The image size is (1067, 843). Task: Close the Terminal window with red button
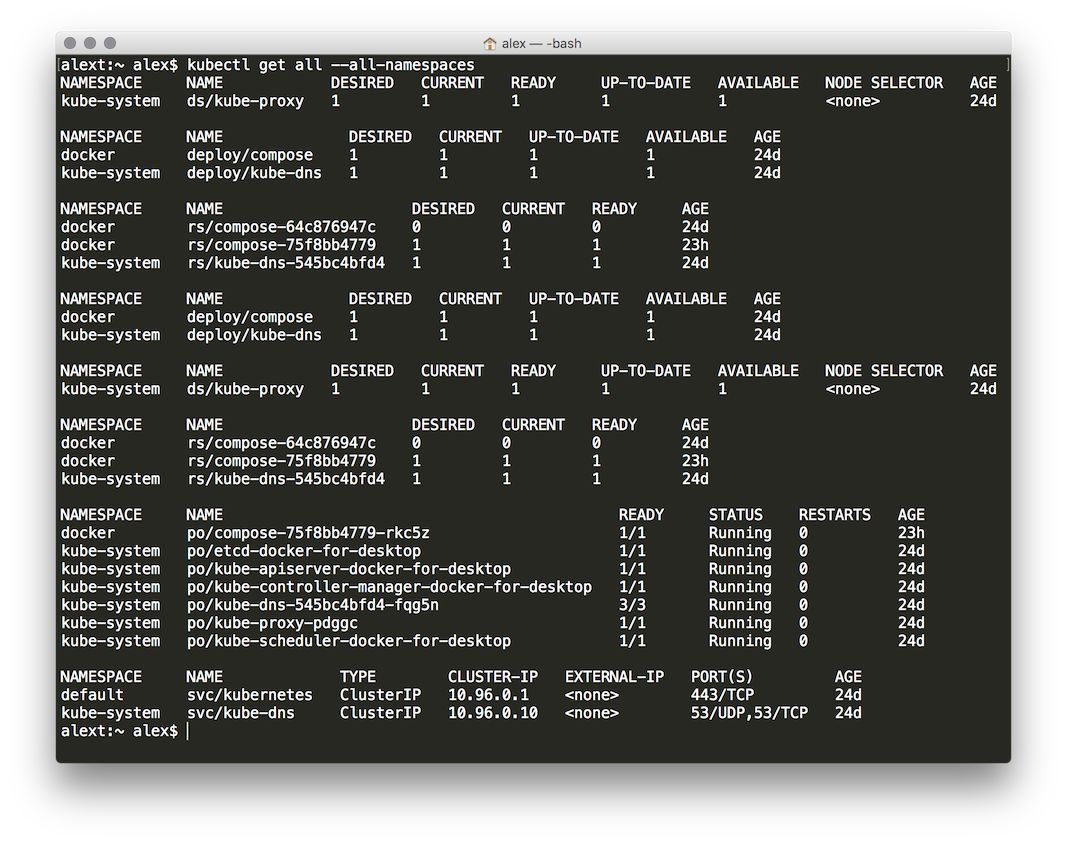click(69, 43)
